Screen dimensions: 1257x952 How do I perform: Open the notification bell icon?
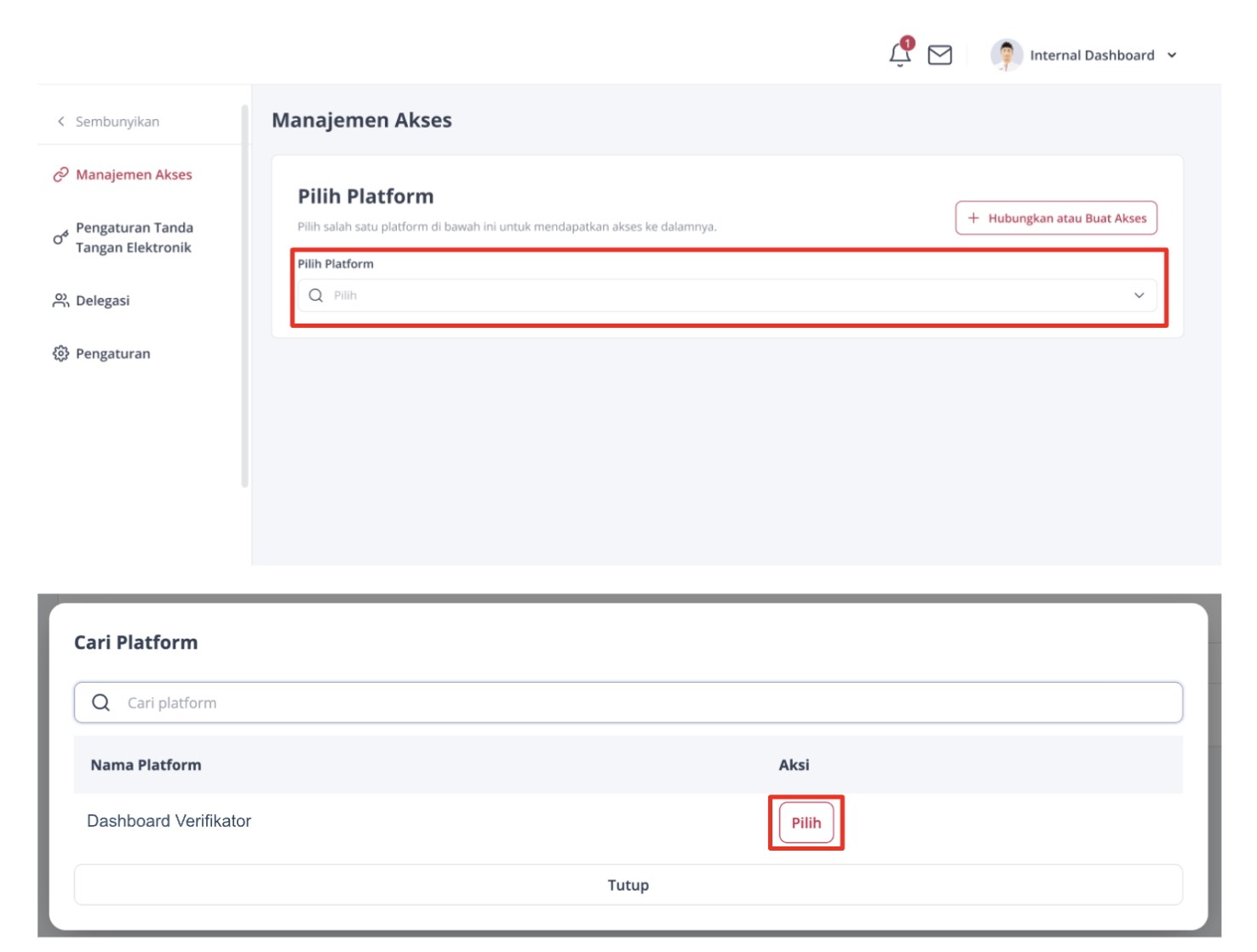(x=900, y=54)
